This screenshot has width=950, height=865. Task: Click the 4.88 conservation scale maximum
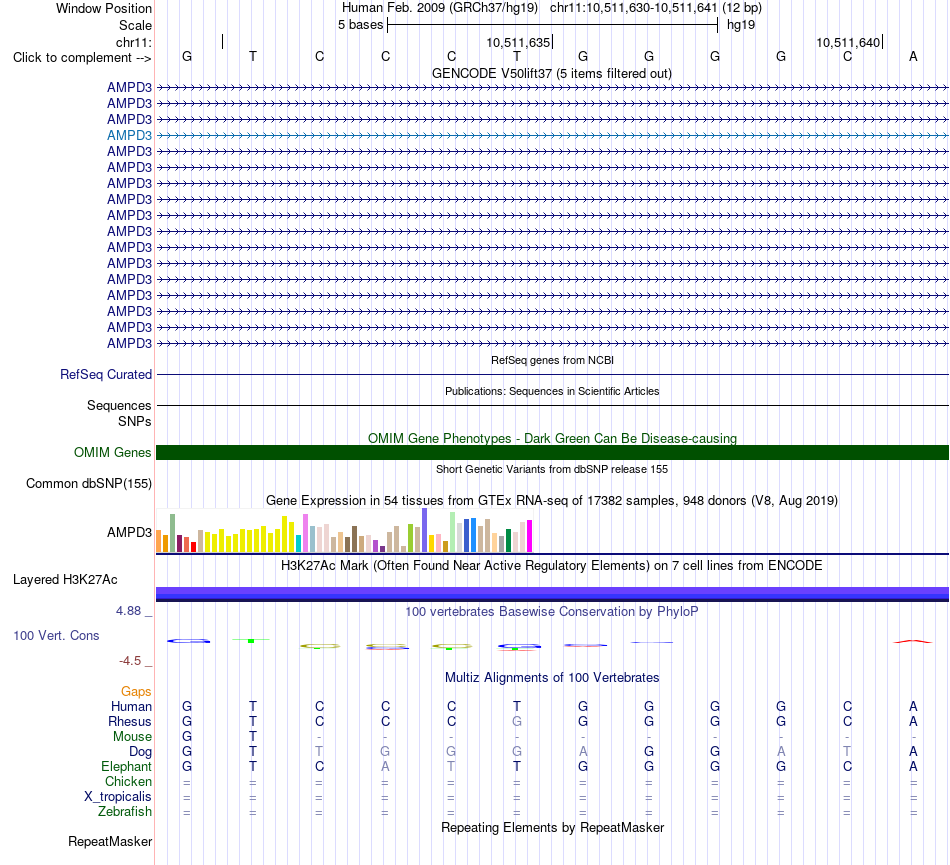pos(128,611)
